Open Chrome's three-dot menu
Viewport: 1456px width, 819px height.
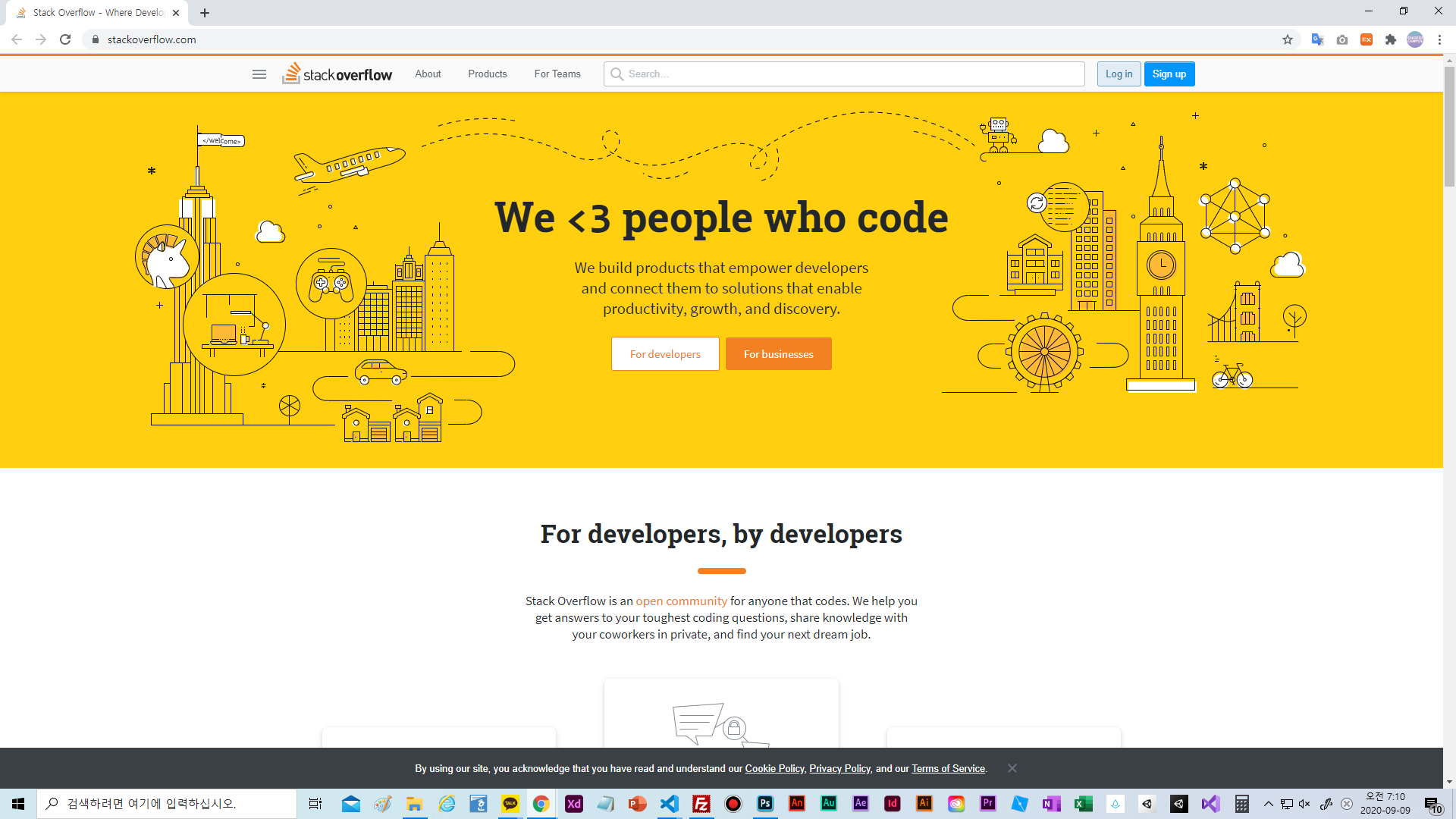[1439, 39]
